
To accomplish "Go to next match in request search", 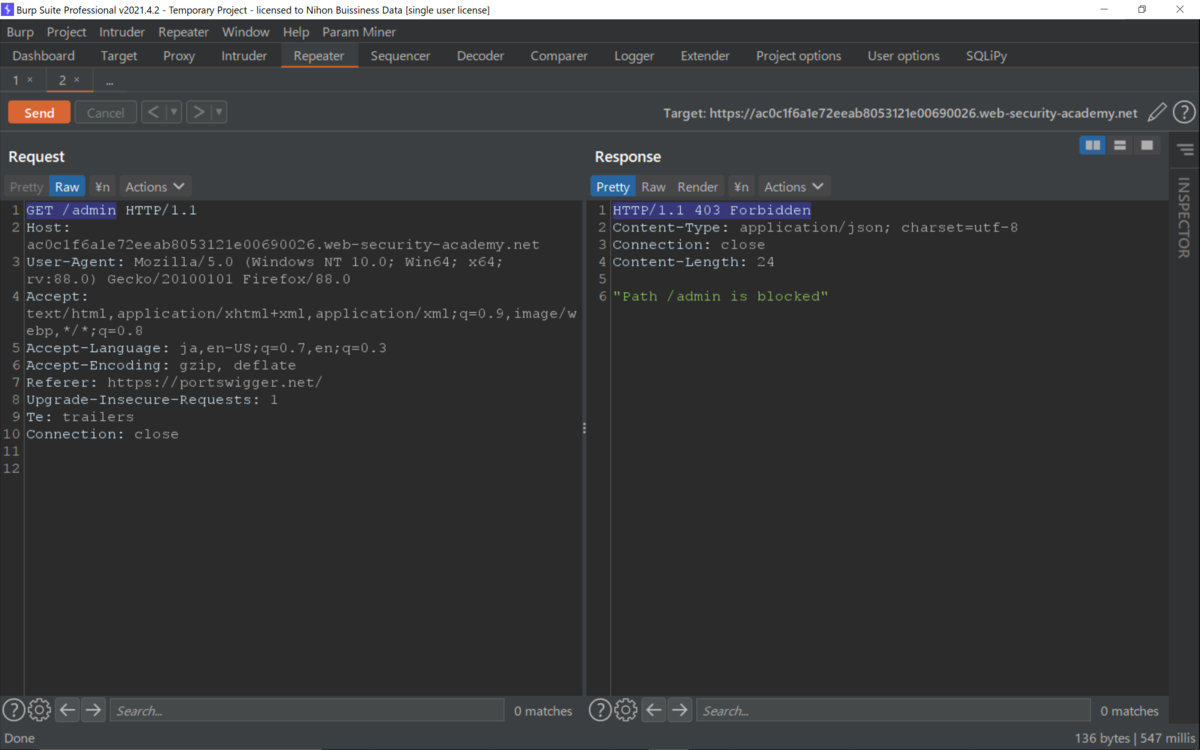I will (93, 710).
